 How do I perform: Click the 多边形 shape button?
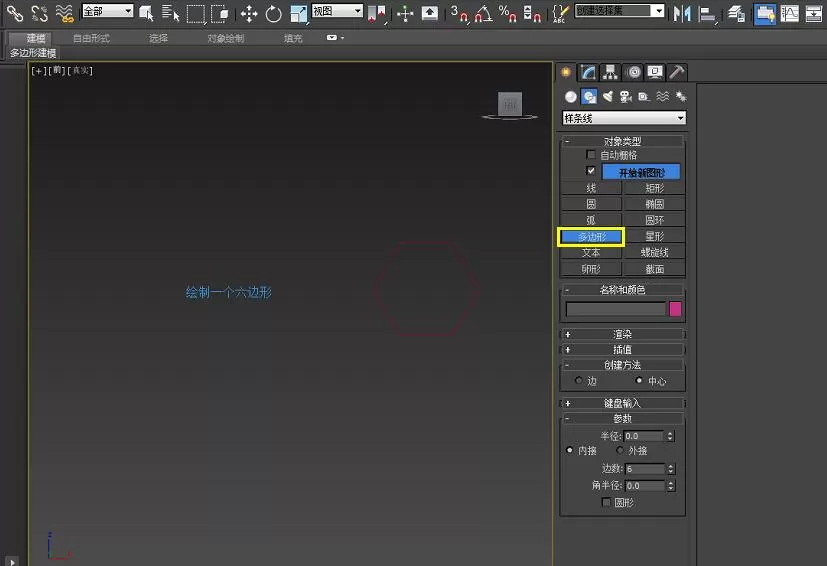591,237
